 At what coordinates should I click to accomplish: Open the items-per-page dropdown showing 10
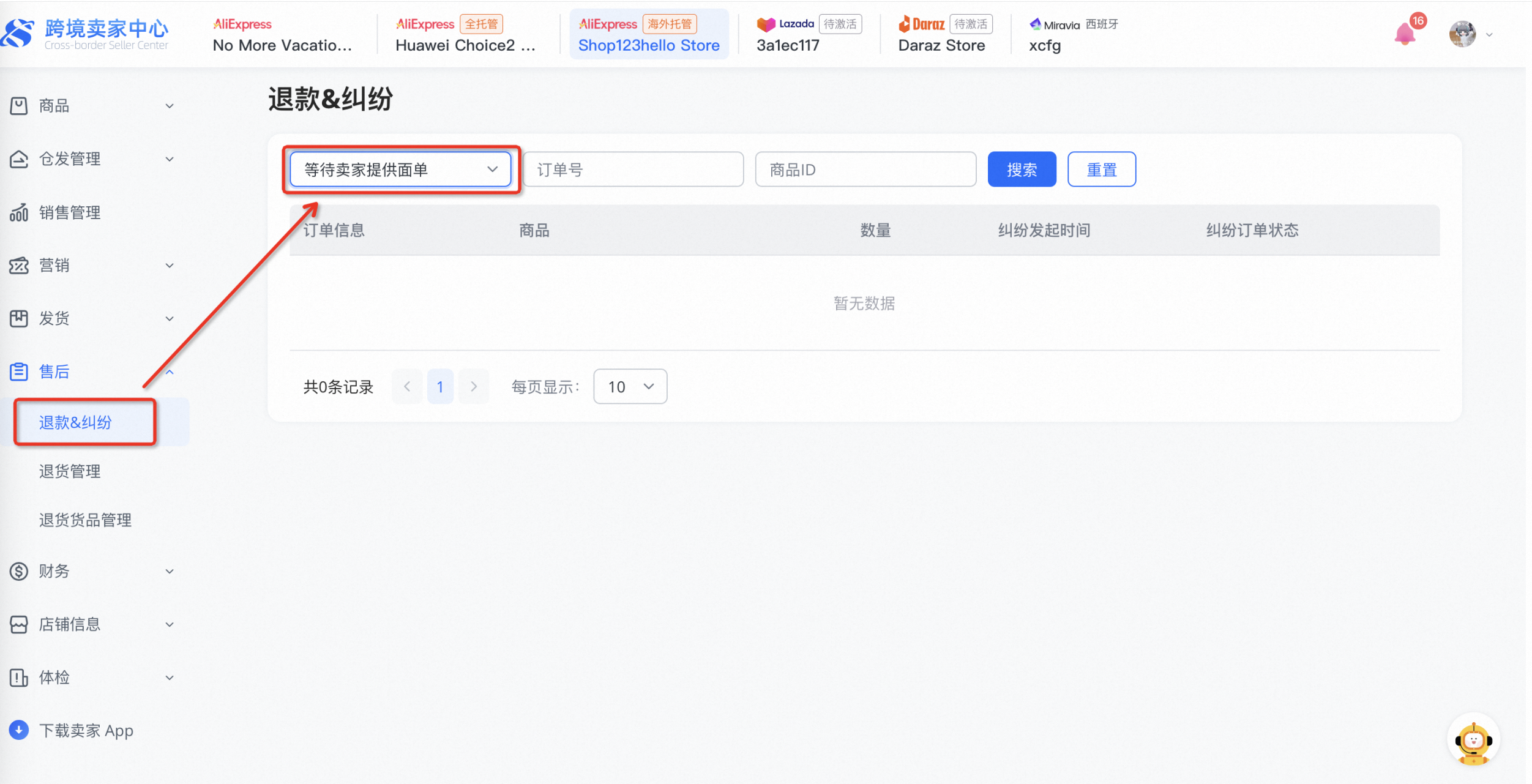tap(629, 386)
